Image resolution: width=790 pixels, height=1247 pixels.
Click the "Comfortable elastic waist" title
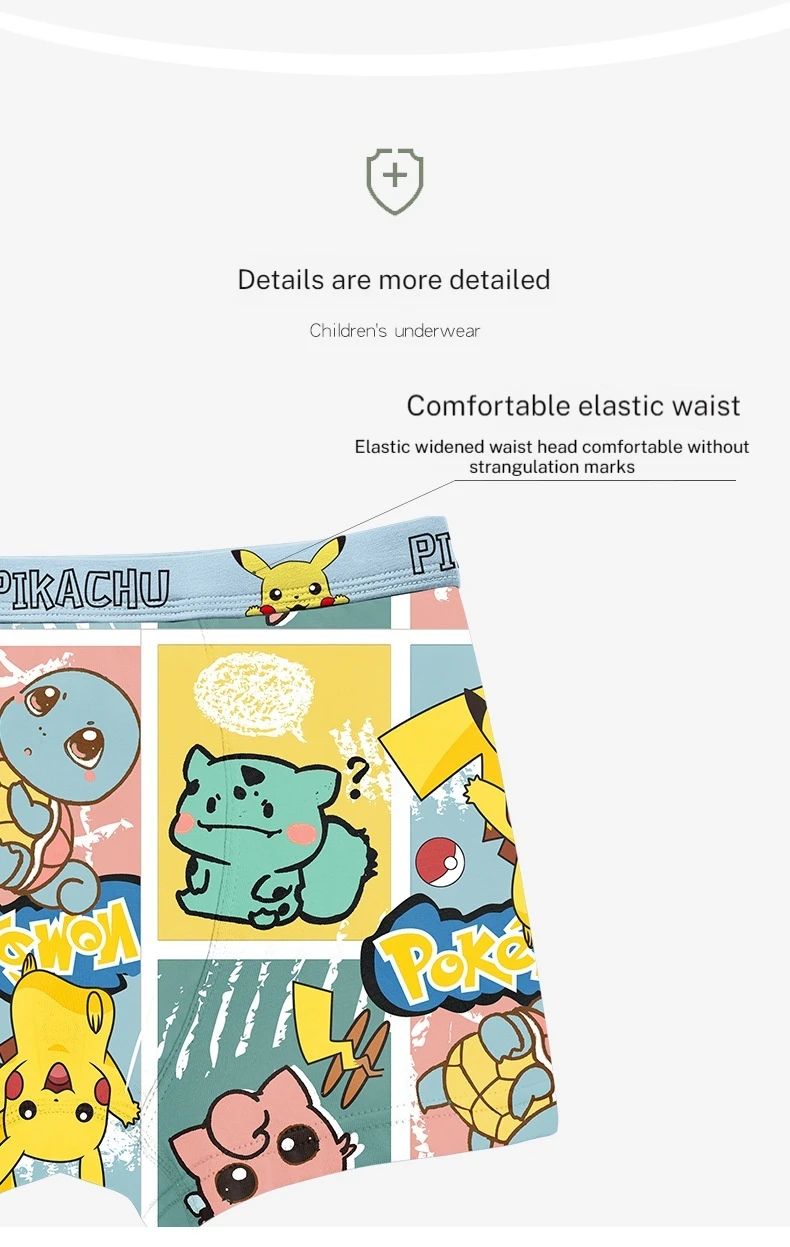click(x=574, y=405)
